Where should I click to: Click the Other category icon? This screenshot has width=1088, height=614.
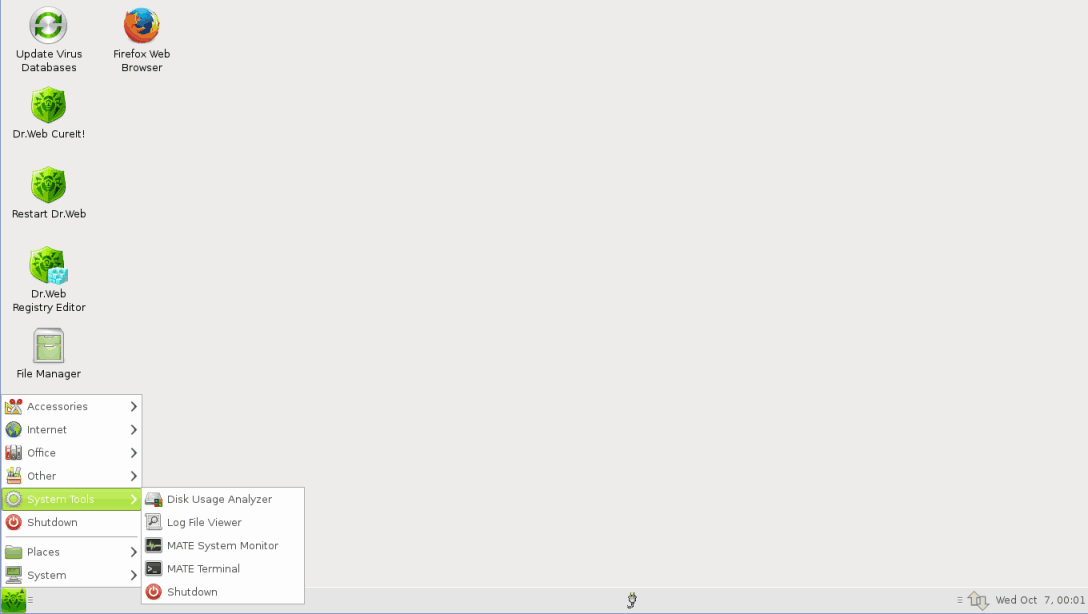13,476
